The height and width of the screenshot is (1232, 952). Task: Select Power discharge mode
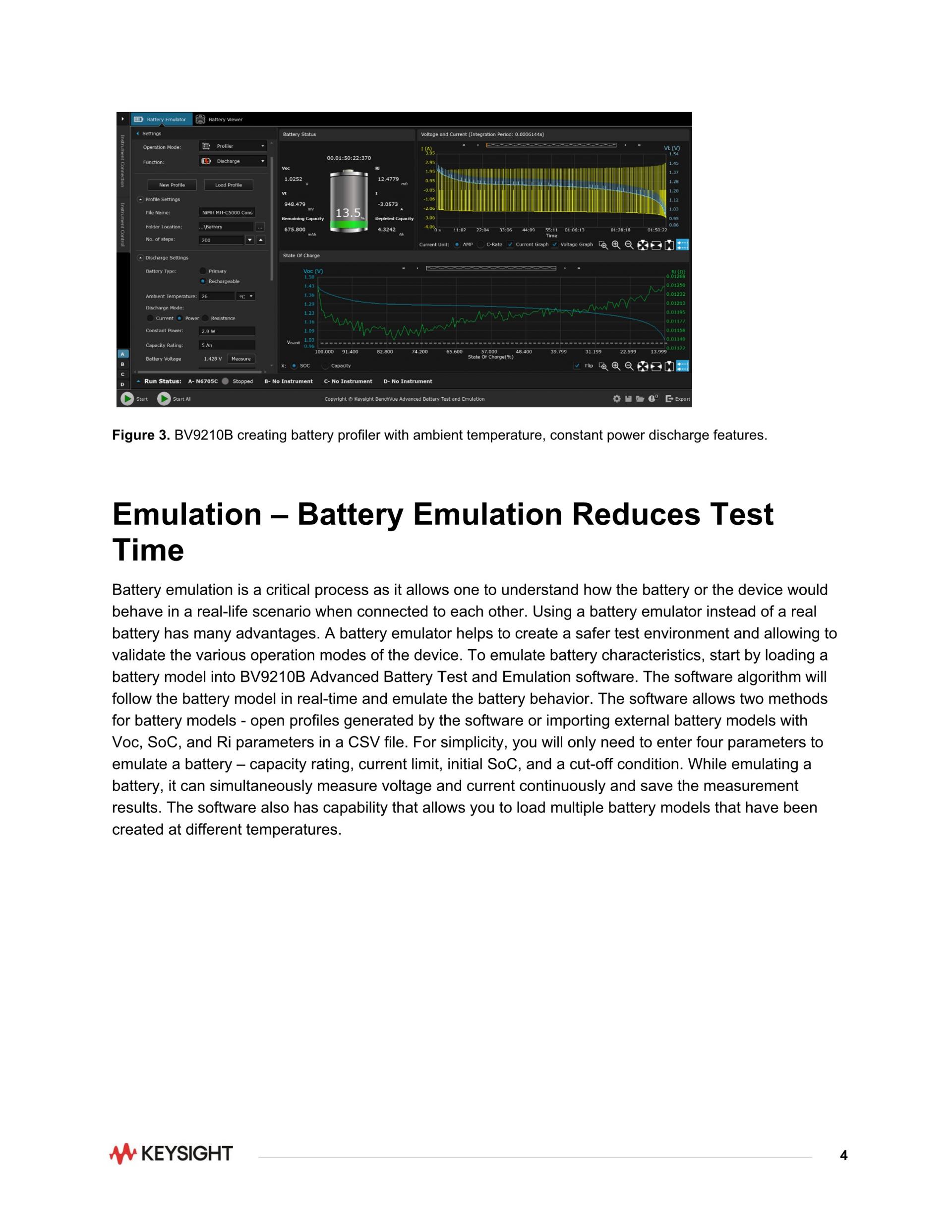179,318
